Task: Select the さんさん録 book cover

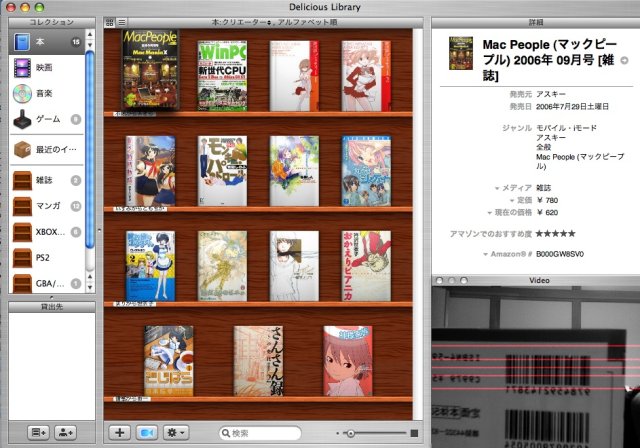Action: (x=259, y=361)
